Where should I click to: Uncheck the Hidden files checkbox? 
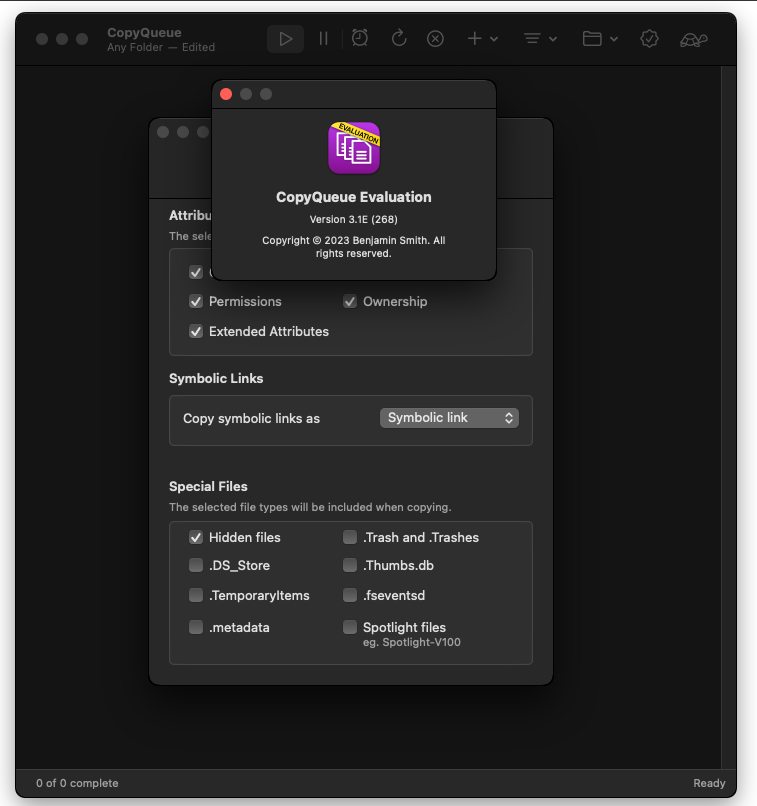196,537
